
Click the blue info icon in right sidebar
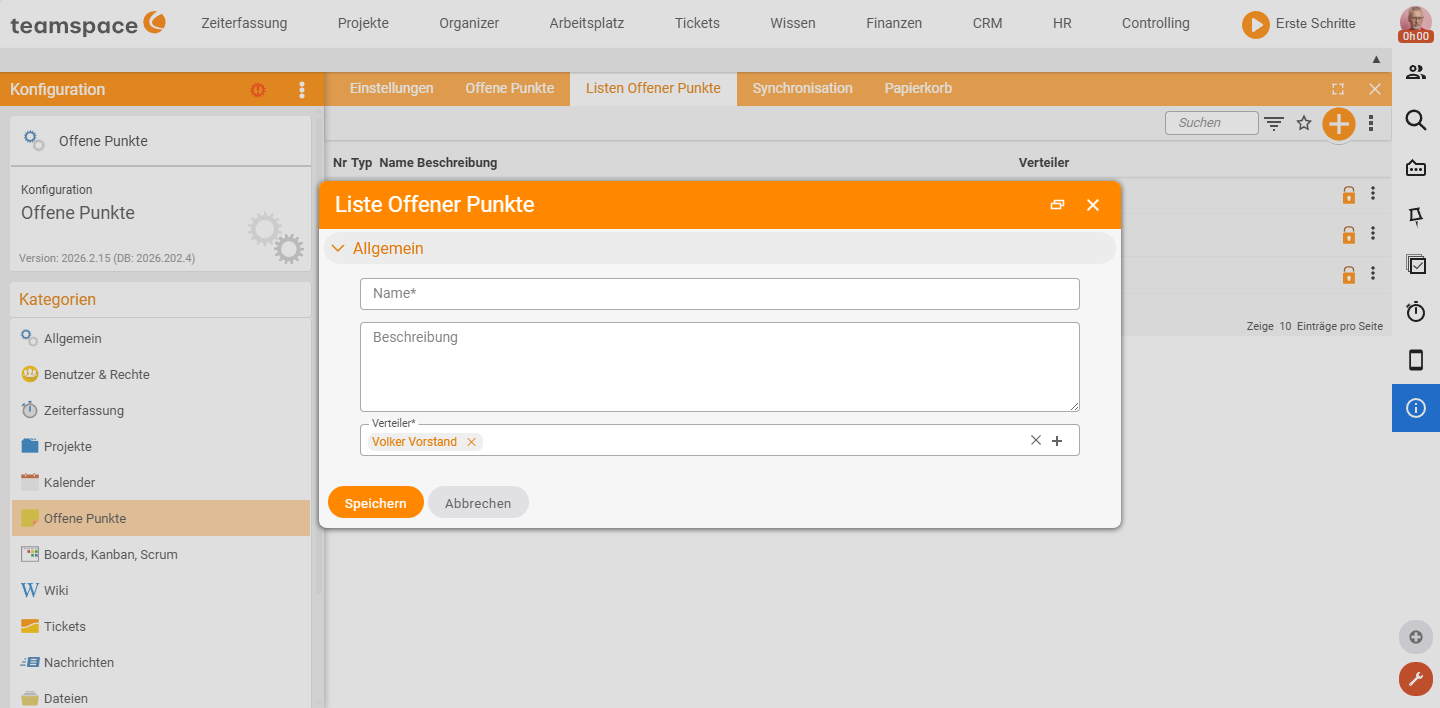(1416, 408)
